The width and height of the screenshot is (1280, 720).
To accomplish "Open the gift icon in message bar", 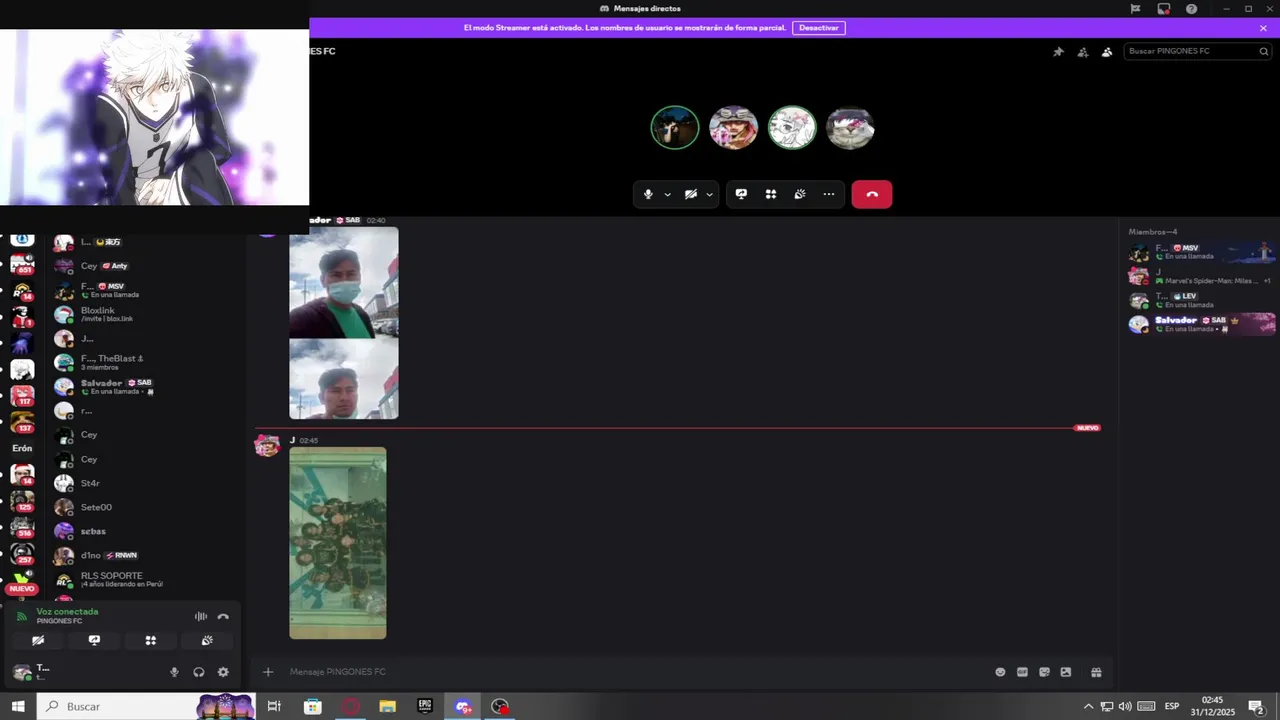I will 1096,672.
